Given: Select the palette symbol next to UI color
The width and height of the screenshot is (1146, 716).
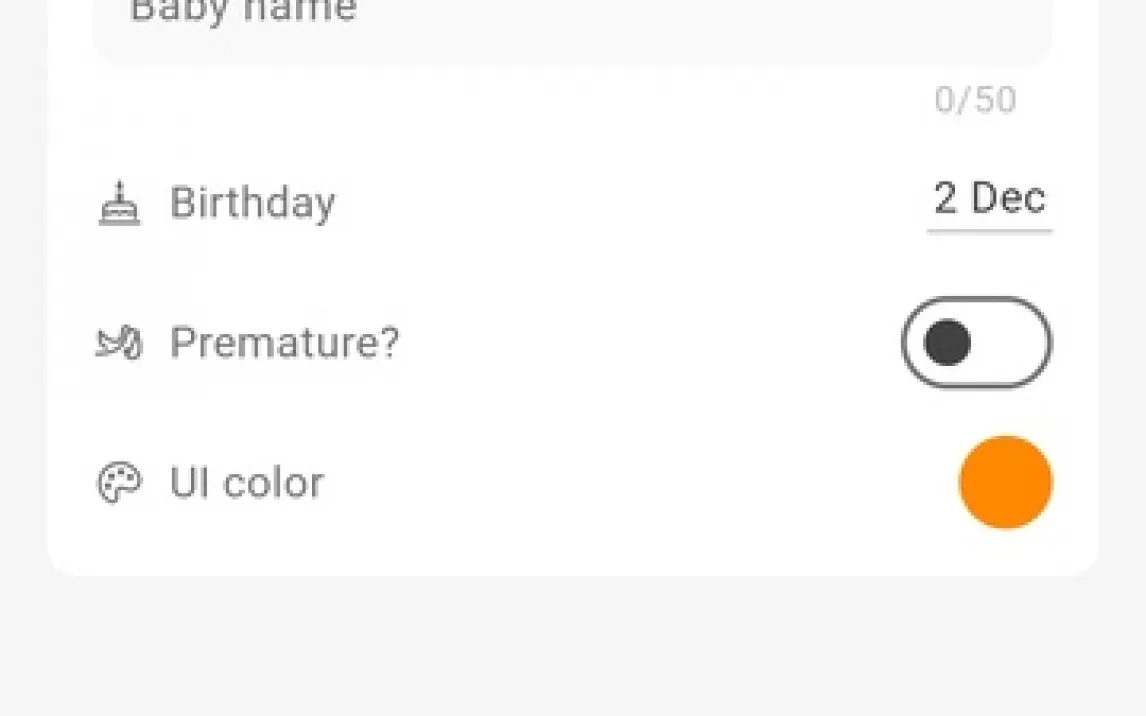Looking at the screenshot, I should pyautogui.click(x=119, y=483).
